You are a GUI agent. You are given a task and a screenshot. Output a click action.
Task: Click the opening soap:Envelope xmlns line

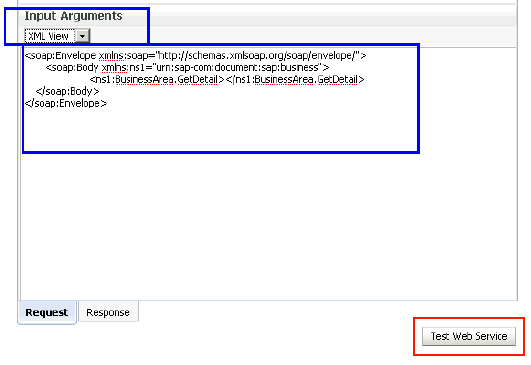coord(195,55)
